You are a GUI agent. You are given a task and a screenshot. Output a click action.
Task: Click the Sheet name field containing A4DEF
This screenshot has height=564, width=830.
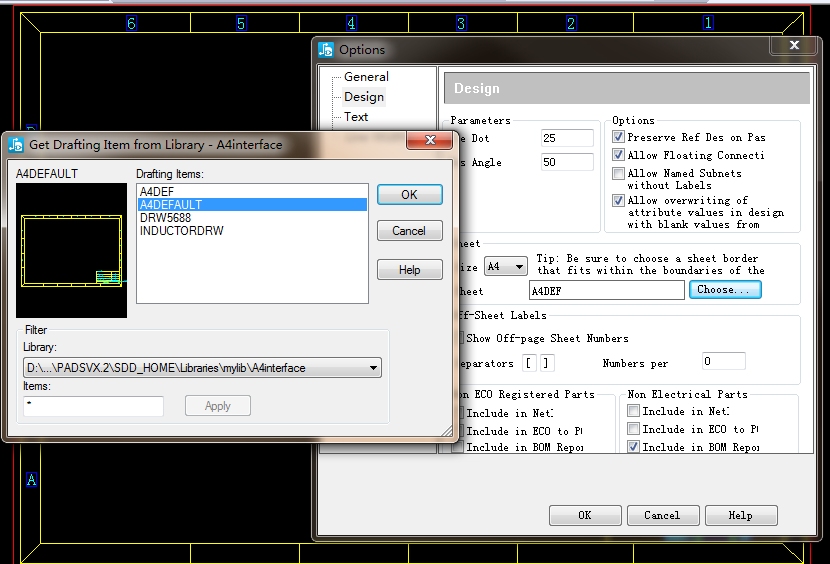pos(607,290)
